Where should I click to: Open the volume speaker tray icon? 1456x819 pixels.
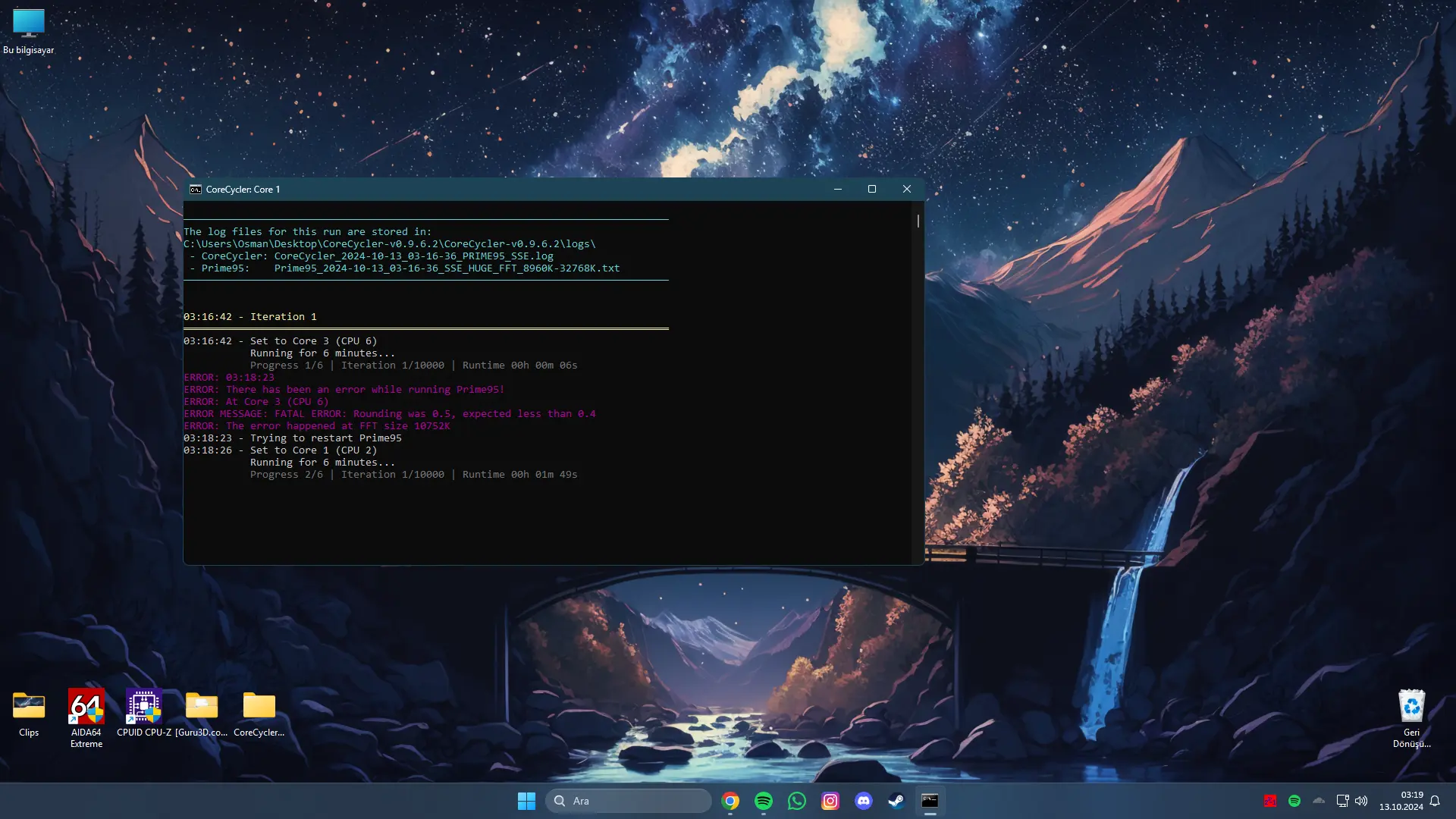pyautogui.click(x=1361, y=801)
